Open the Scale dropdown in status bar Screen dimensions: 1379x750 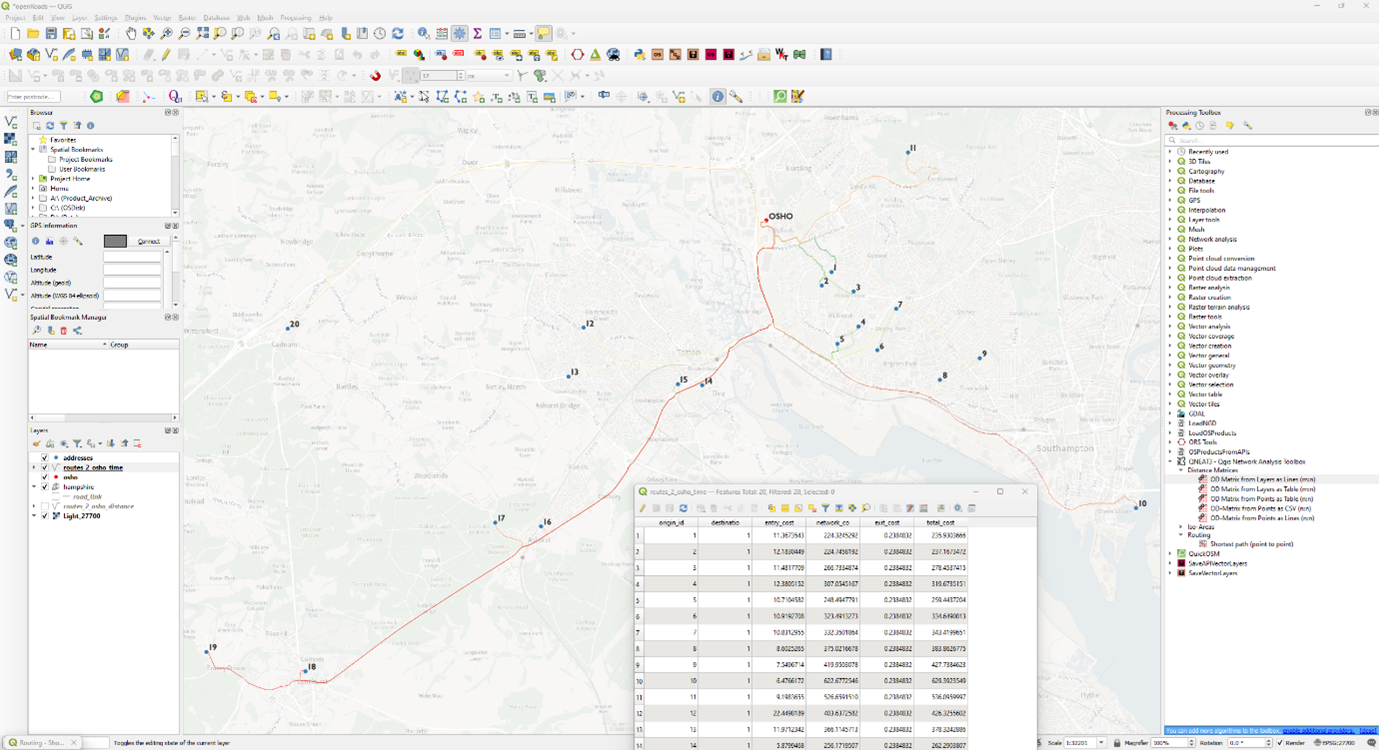pyautogui.click(x=1102, y=743)
